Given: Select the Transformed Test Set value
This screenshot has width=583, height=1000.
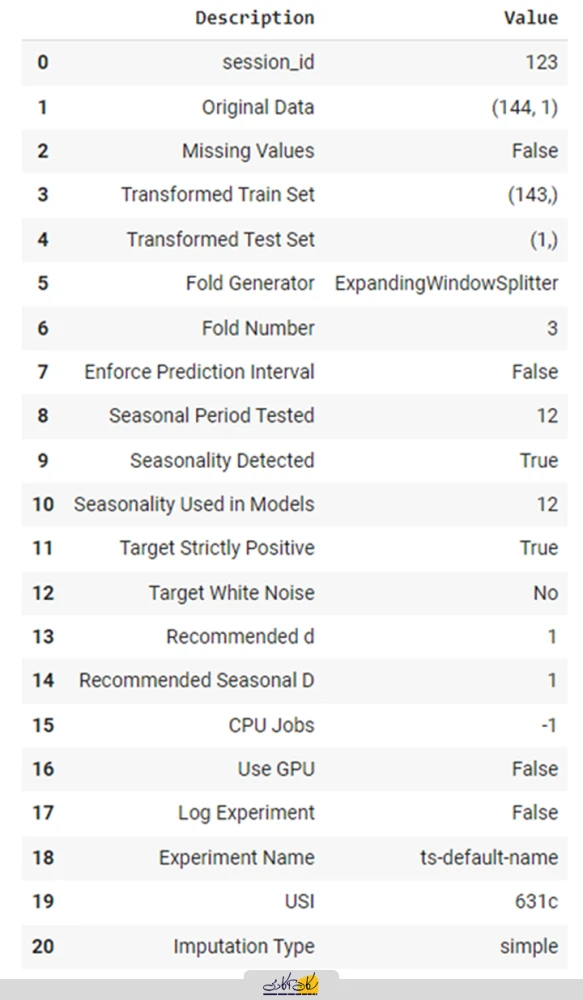Looking at the screenshot, I should coord(544,239).
